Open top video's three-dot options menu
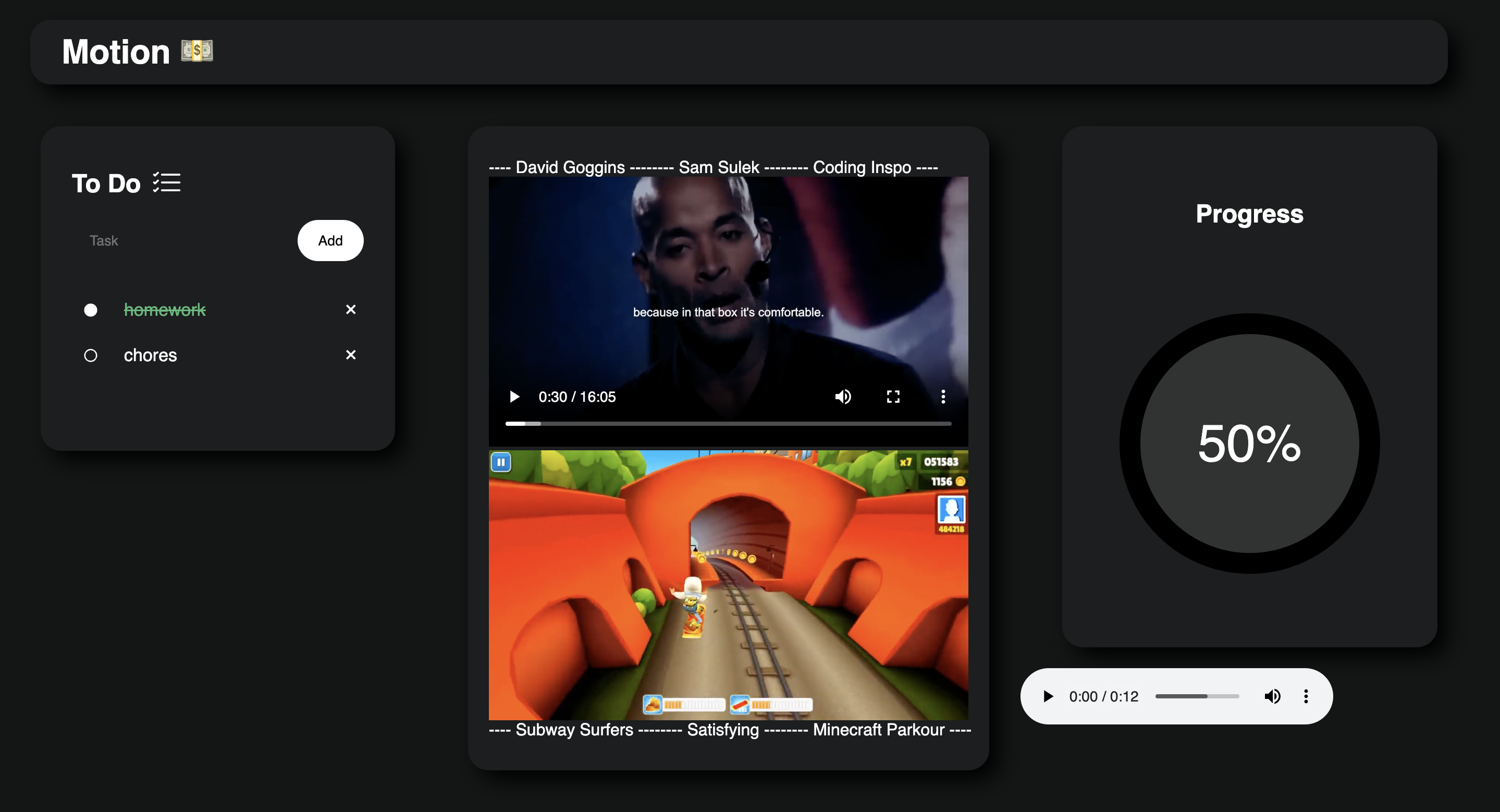This screenshot has width=1500, height=812. click(943, 397)
